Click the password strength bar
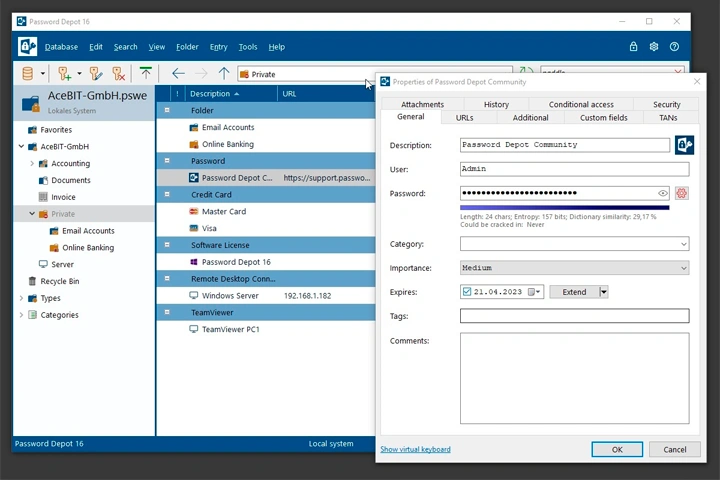720x480 pixels. tap(564, 208)
